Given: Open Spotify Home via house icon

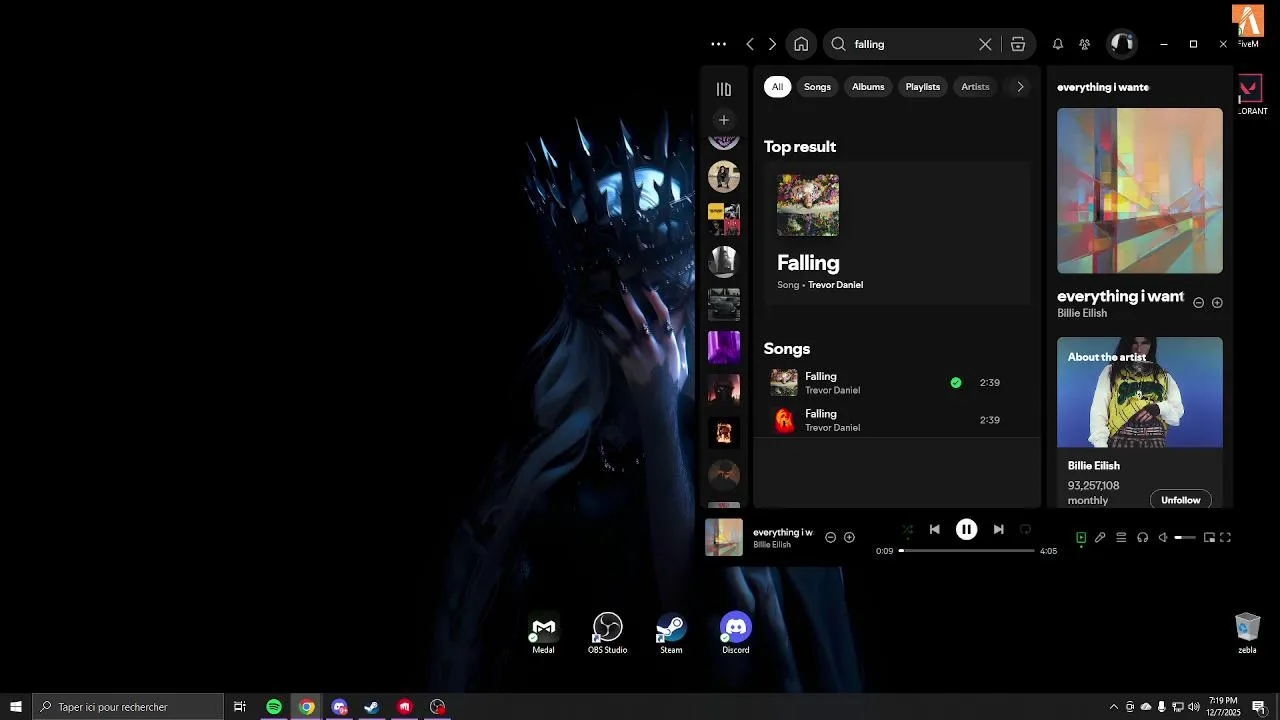Looking at the screenshot, I should point(801,44).
